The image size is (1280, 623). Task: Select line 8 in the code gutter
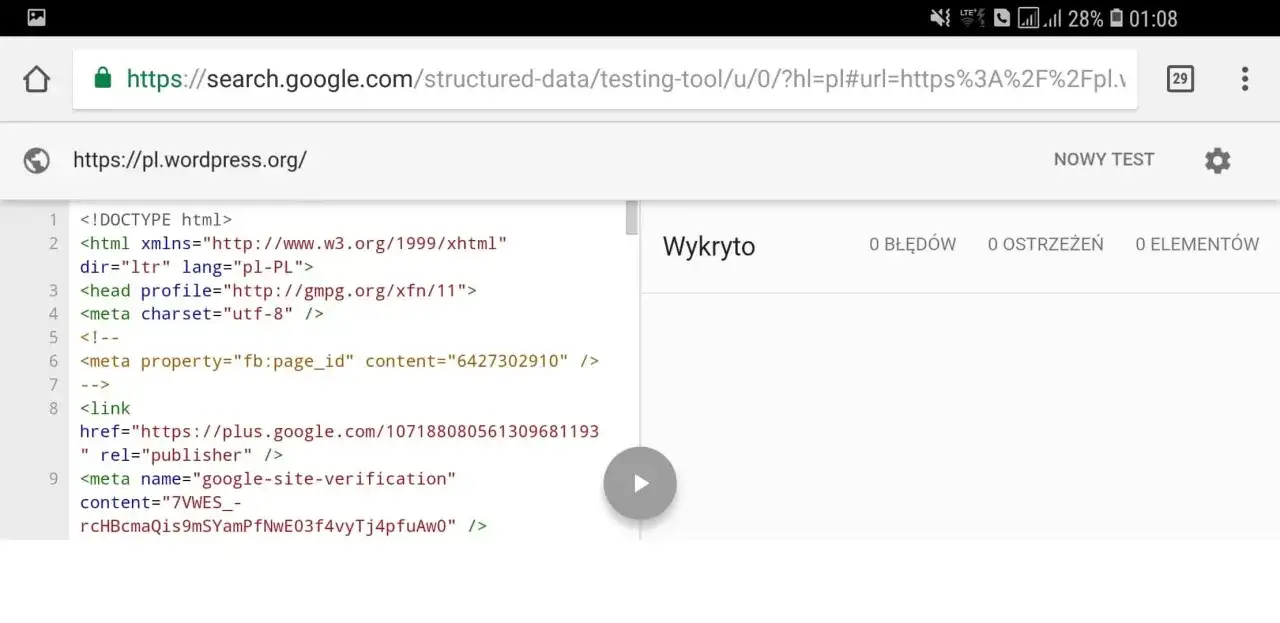(x=53, y=408)
